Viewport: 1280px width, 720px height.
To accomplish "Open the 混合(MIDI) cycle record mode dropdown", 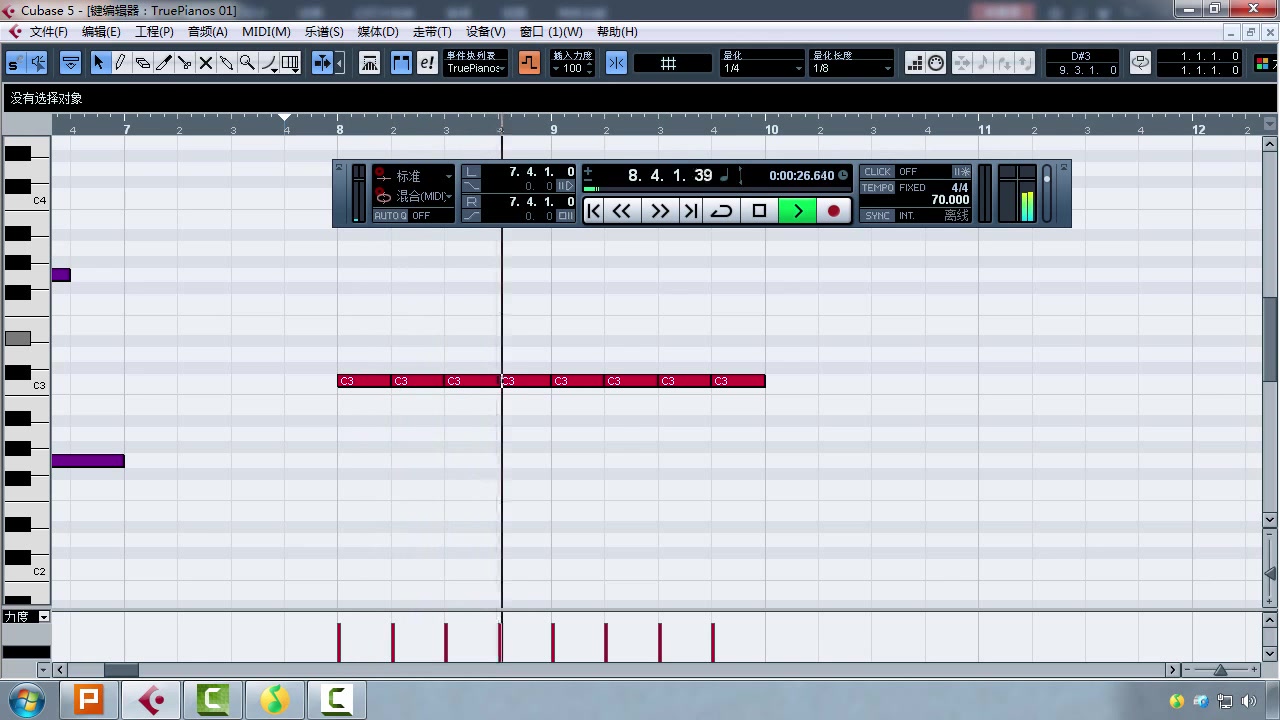I will tap(413, 197).
